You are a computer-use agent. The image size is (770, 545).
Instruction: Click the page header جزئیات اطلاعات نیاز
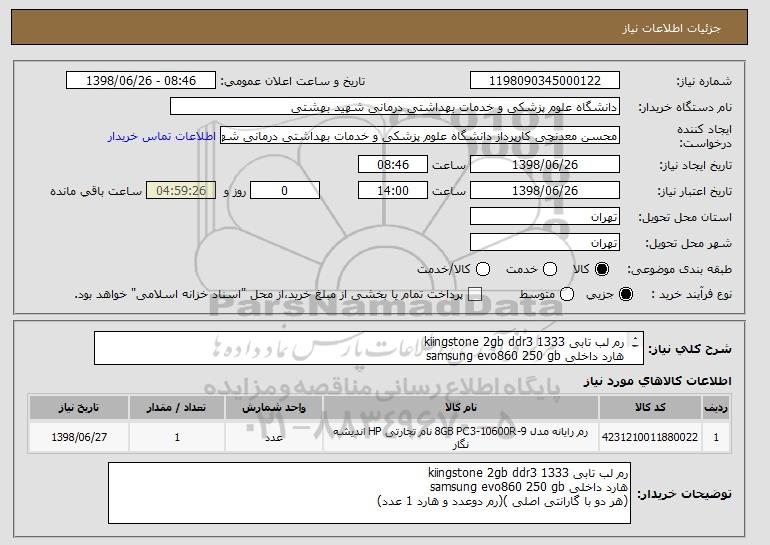671,28
